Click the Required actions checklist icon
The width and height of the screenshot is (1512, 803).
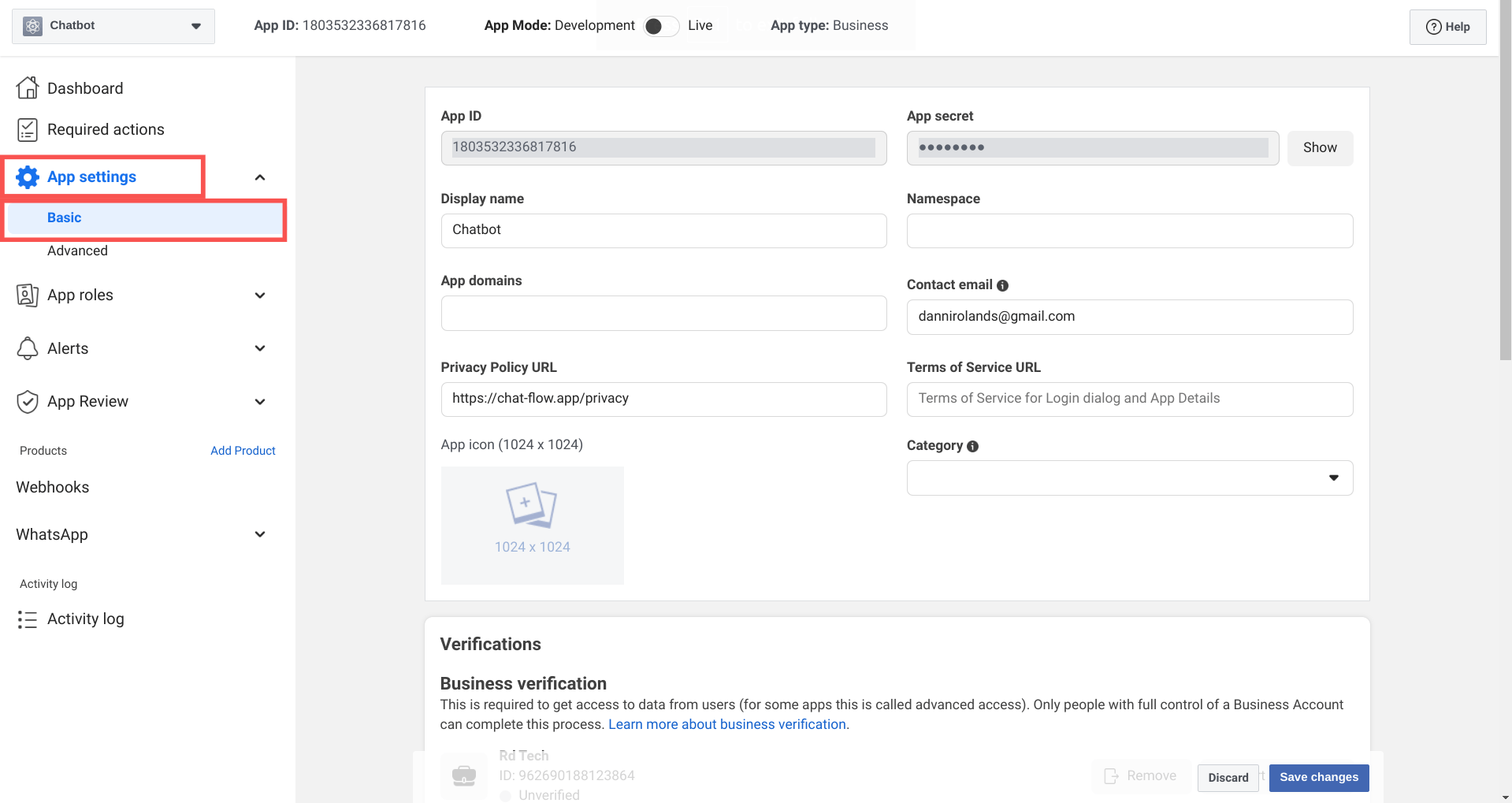tap(28, 129)
